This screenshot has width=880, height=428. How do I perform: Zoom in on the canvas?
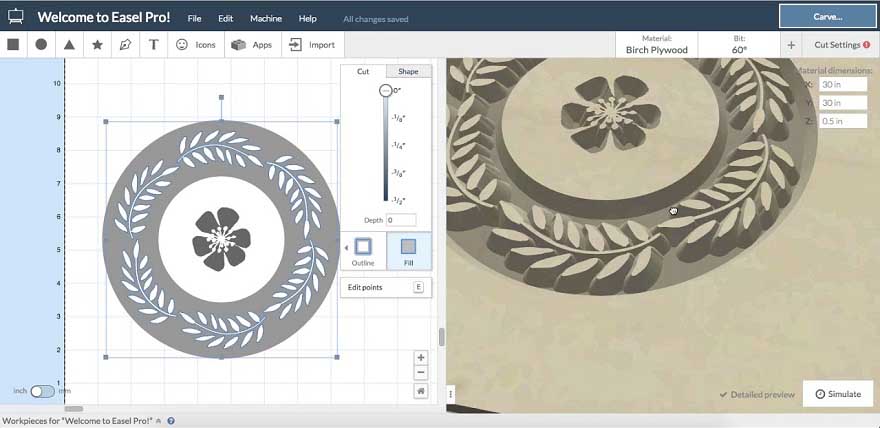420,357
